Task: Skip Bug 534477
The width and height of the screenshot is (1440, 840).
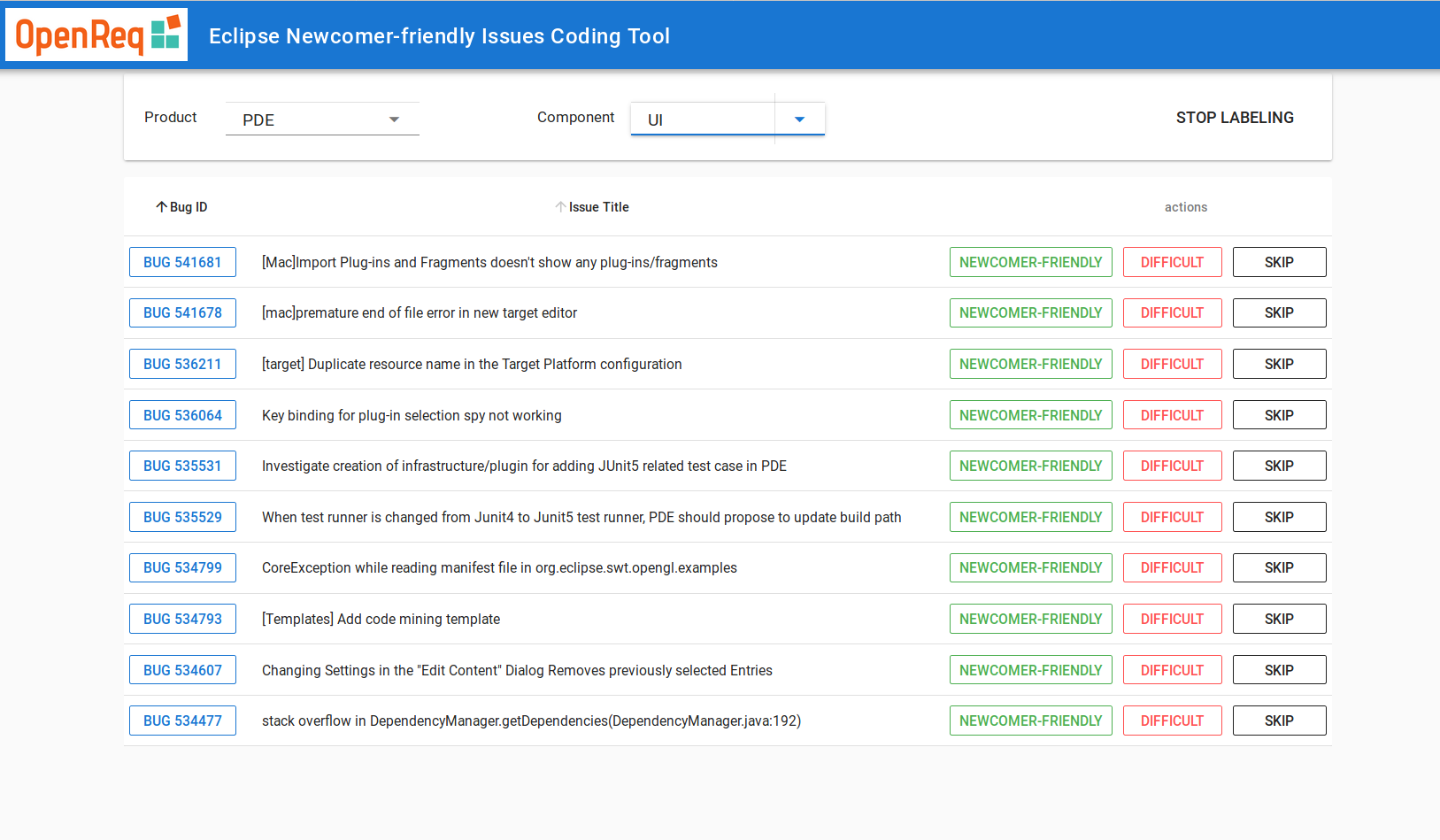Action: (x=1279, y=721)
